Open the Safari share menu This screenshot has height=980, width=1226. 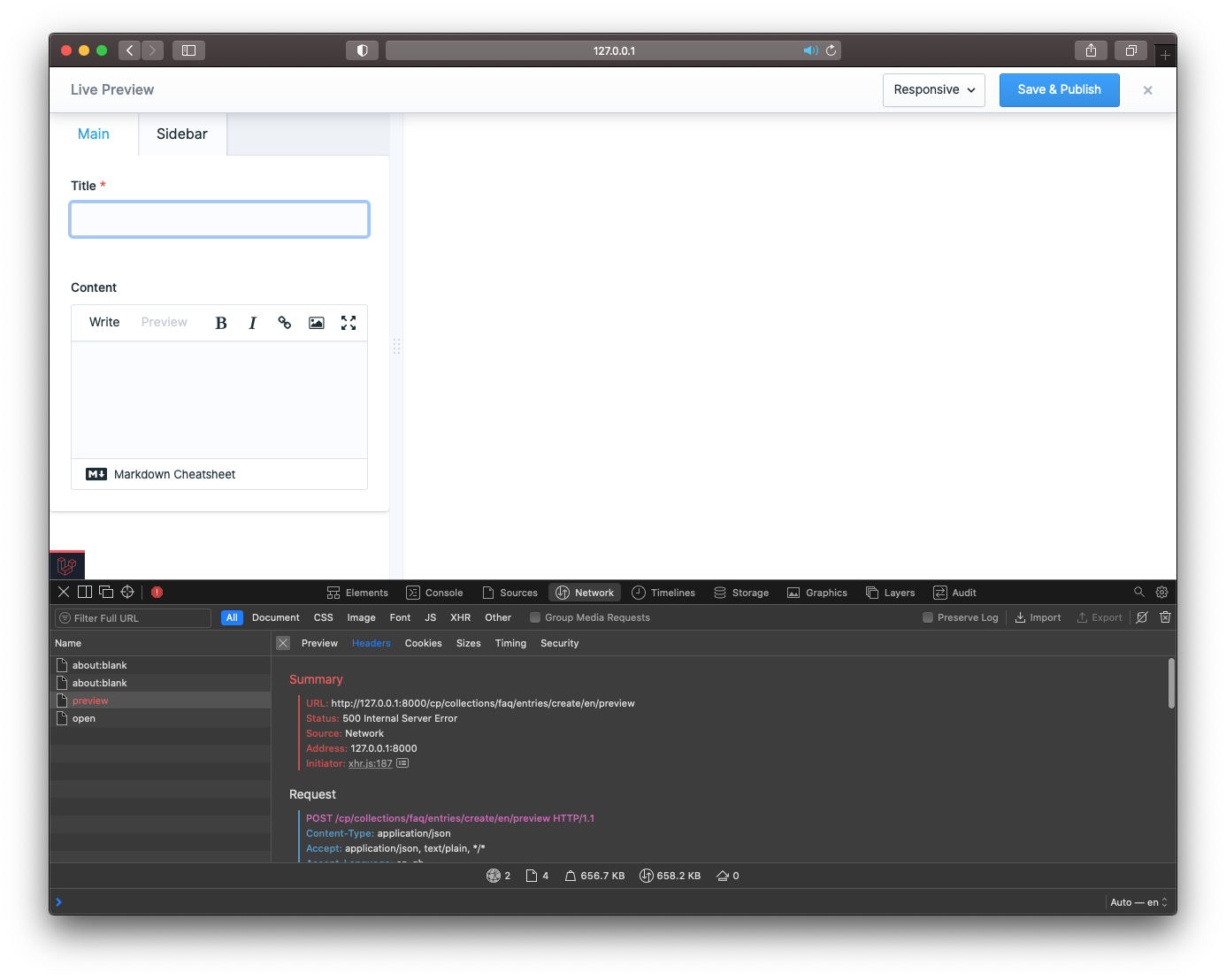[1091, 50]
